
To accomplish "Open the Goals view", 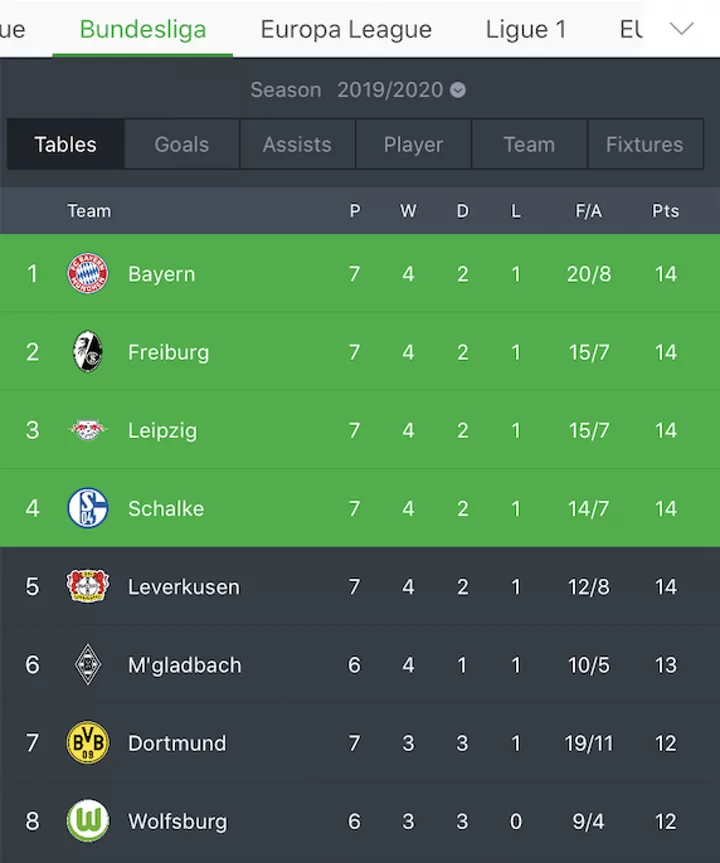I will pos(181,144).
